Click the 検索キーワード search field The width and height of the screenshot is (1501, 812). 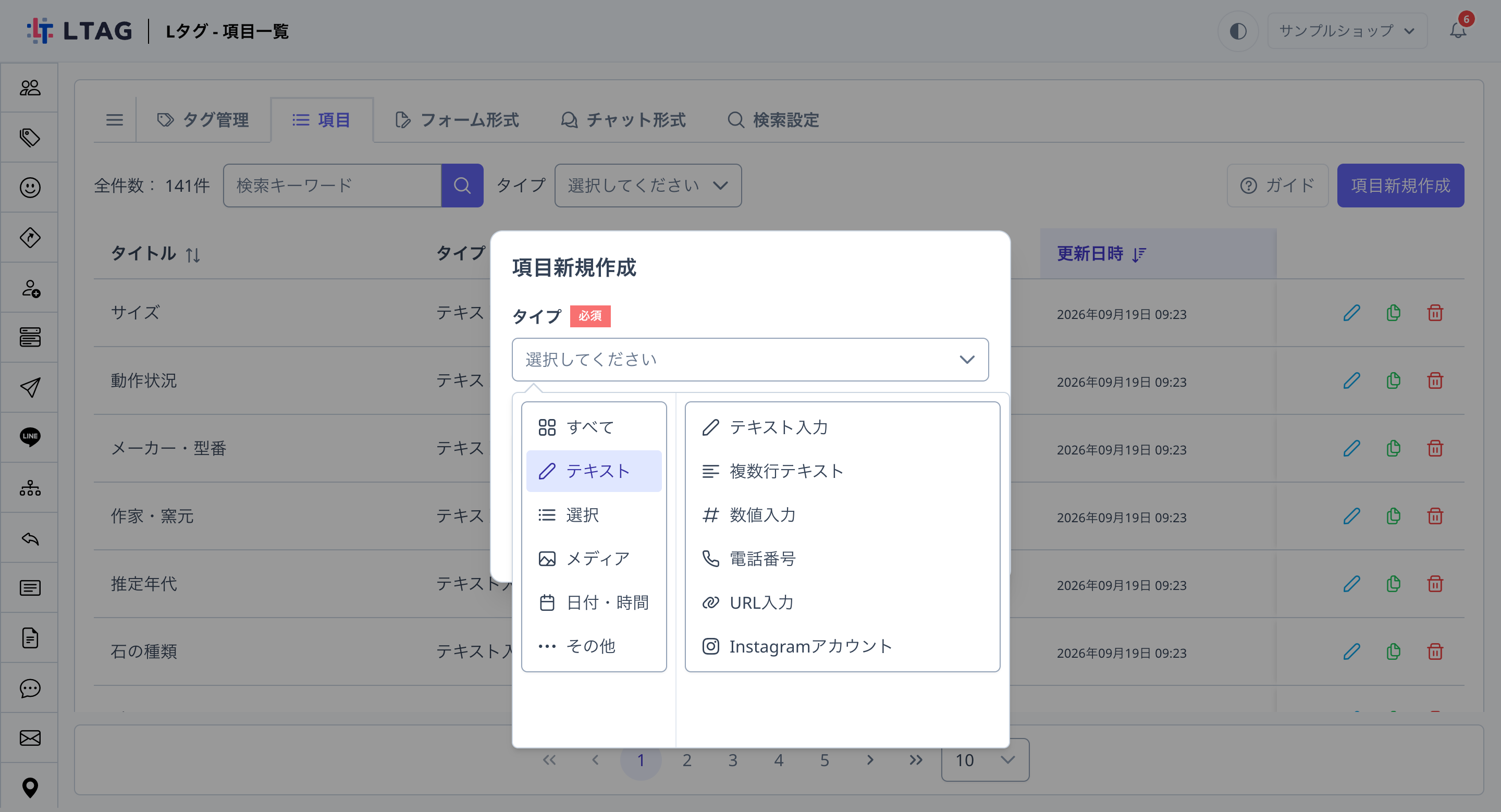coord(332,185)
